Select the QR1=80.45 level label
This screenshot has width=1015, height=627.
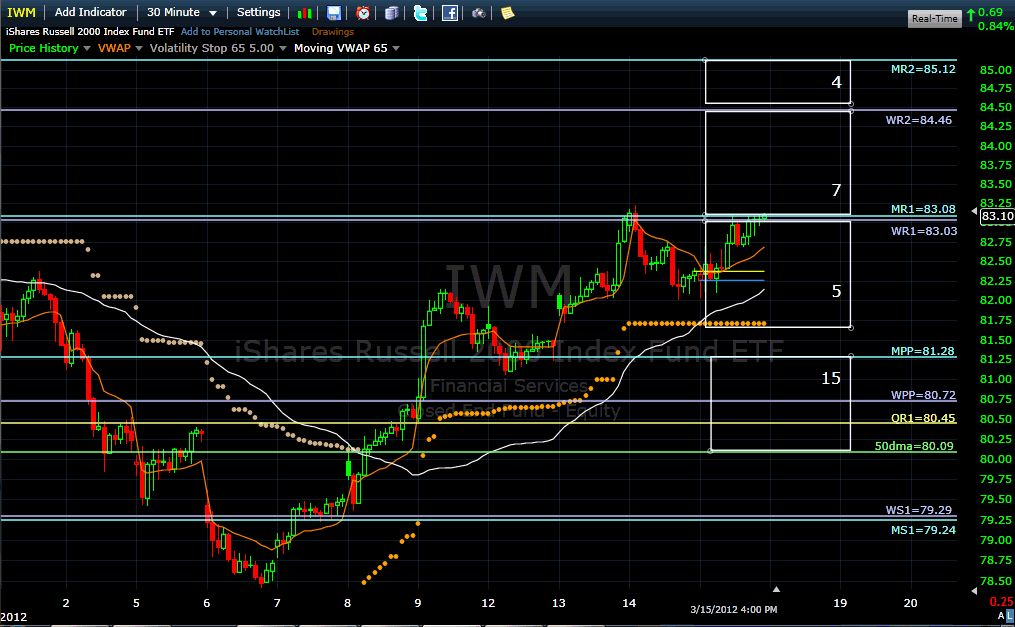[923, 418]
